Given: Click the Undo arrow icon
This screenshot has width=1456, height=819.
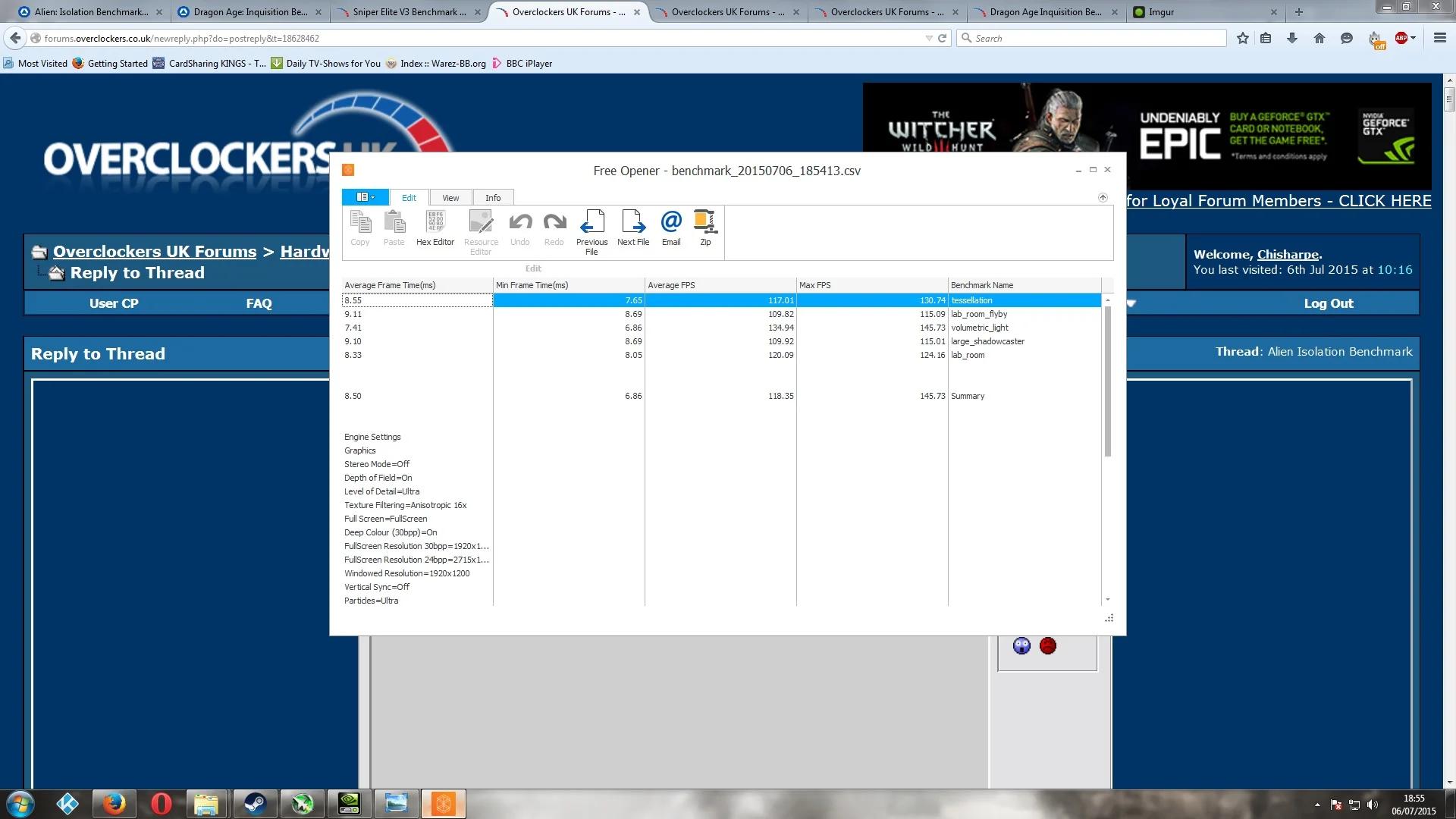Looking at the screenshot, I should click(520, 227).
